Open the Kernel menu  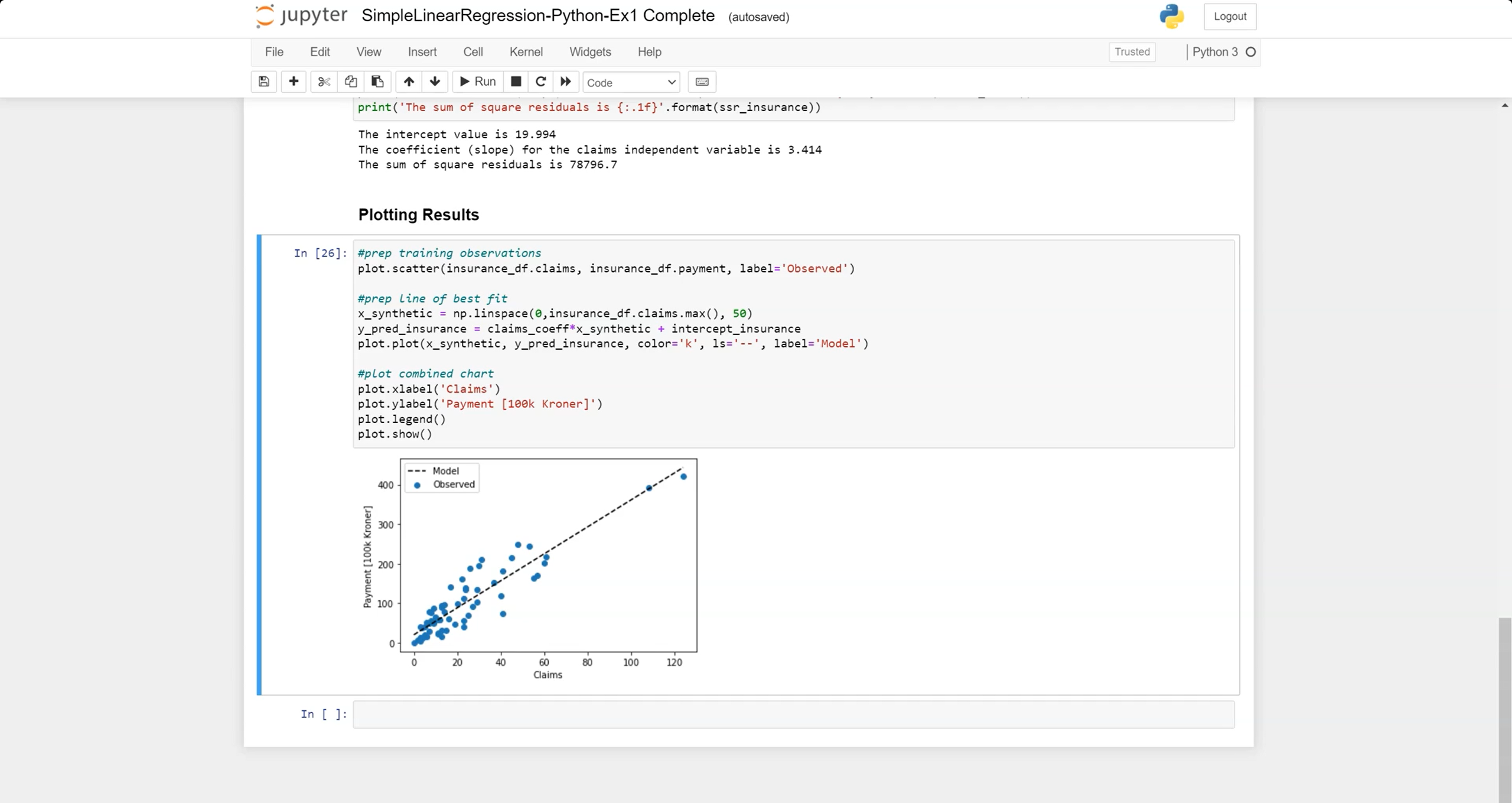click(526, 52)
